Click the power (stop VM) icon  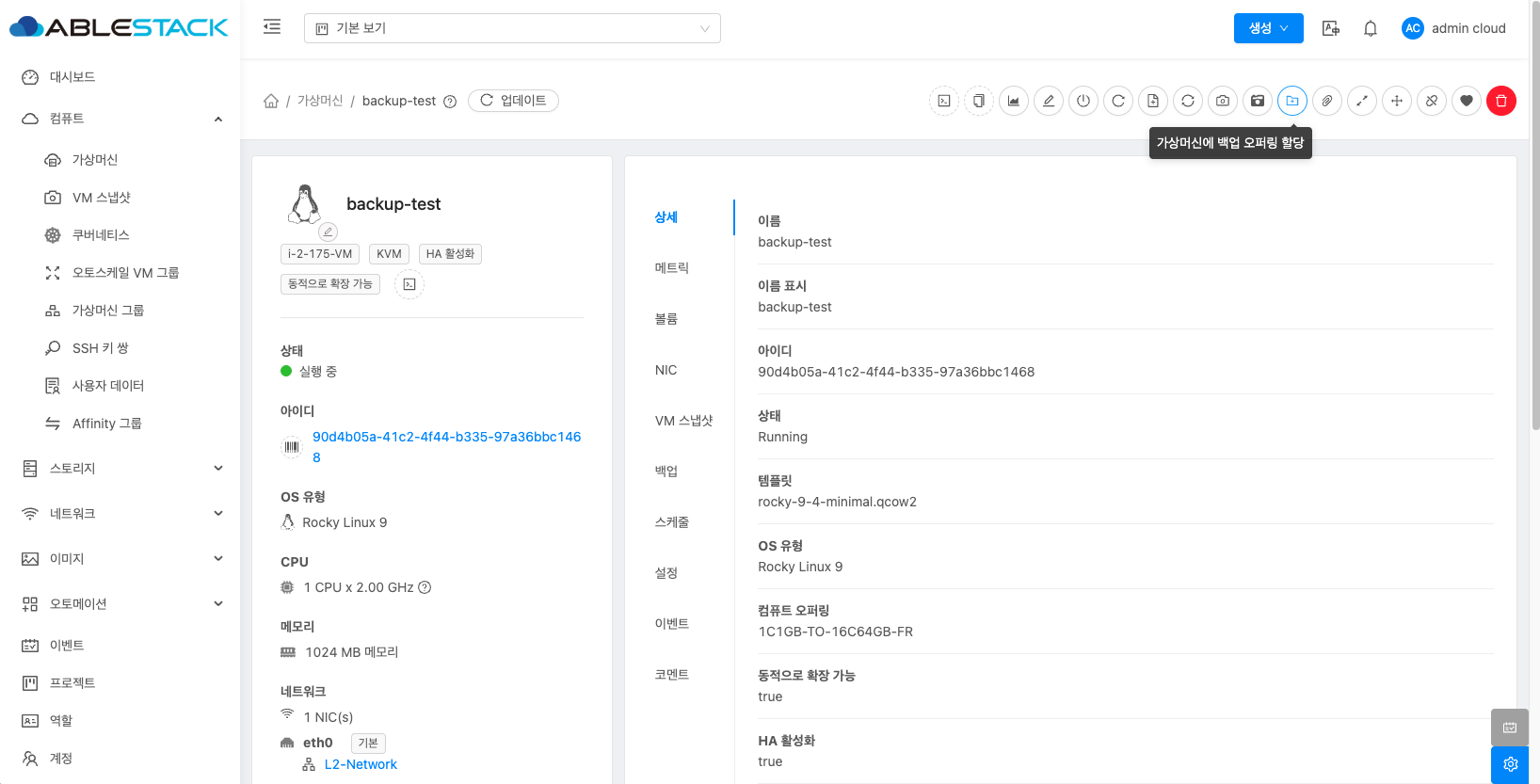click(1083, 101)
